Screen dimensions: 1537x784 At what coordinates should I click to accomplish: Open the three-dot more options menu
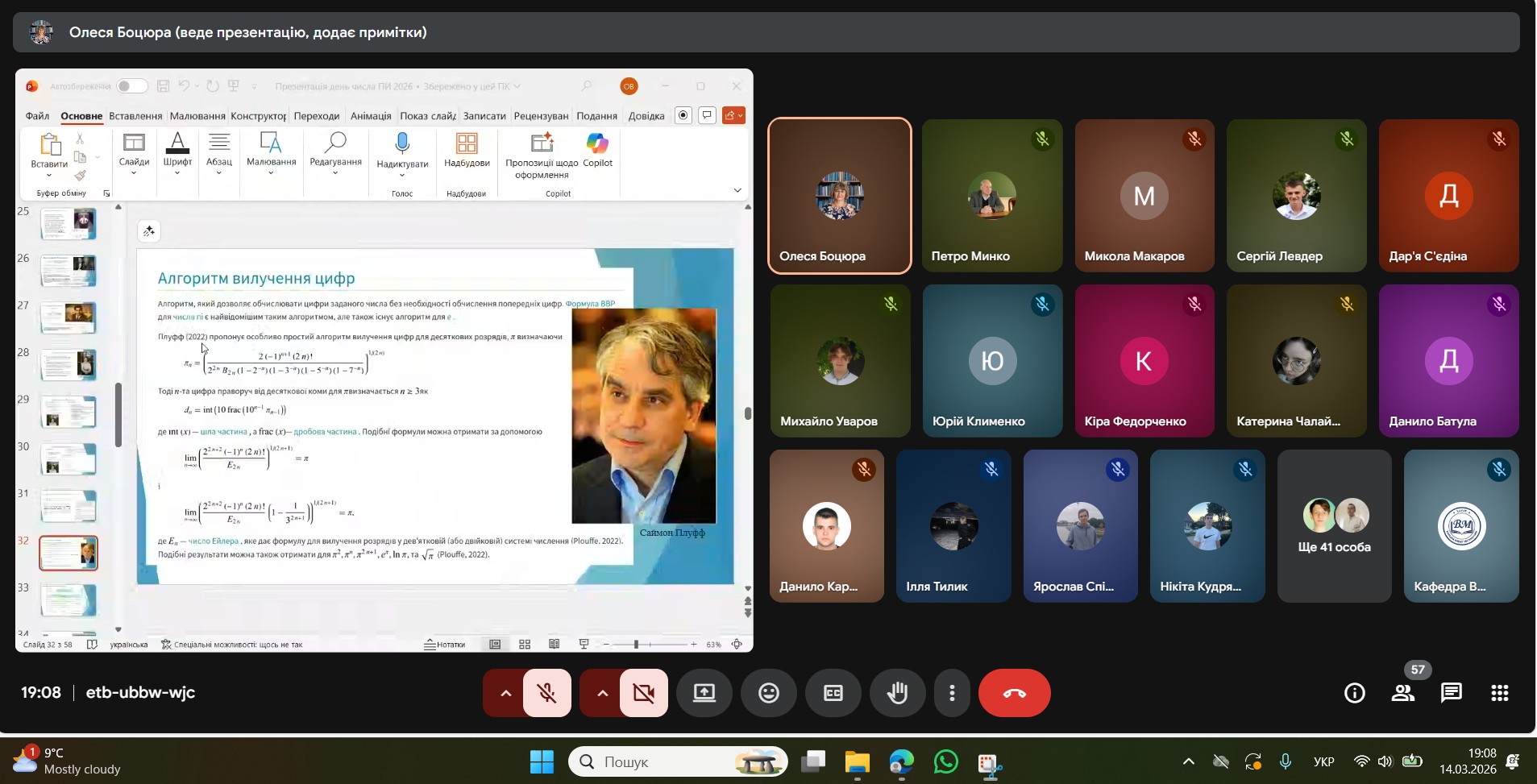(x=952, y=693)
